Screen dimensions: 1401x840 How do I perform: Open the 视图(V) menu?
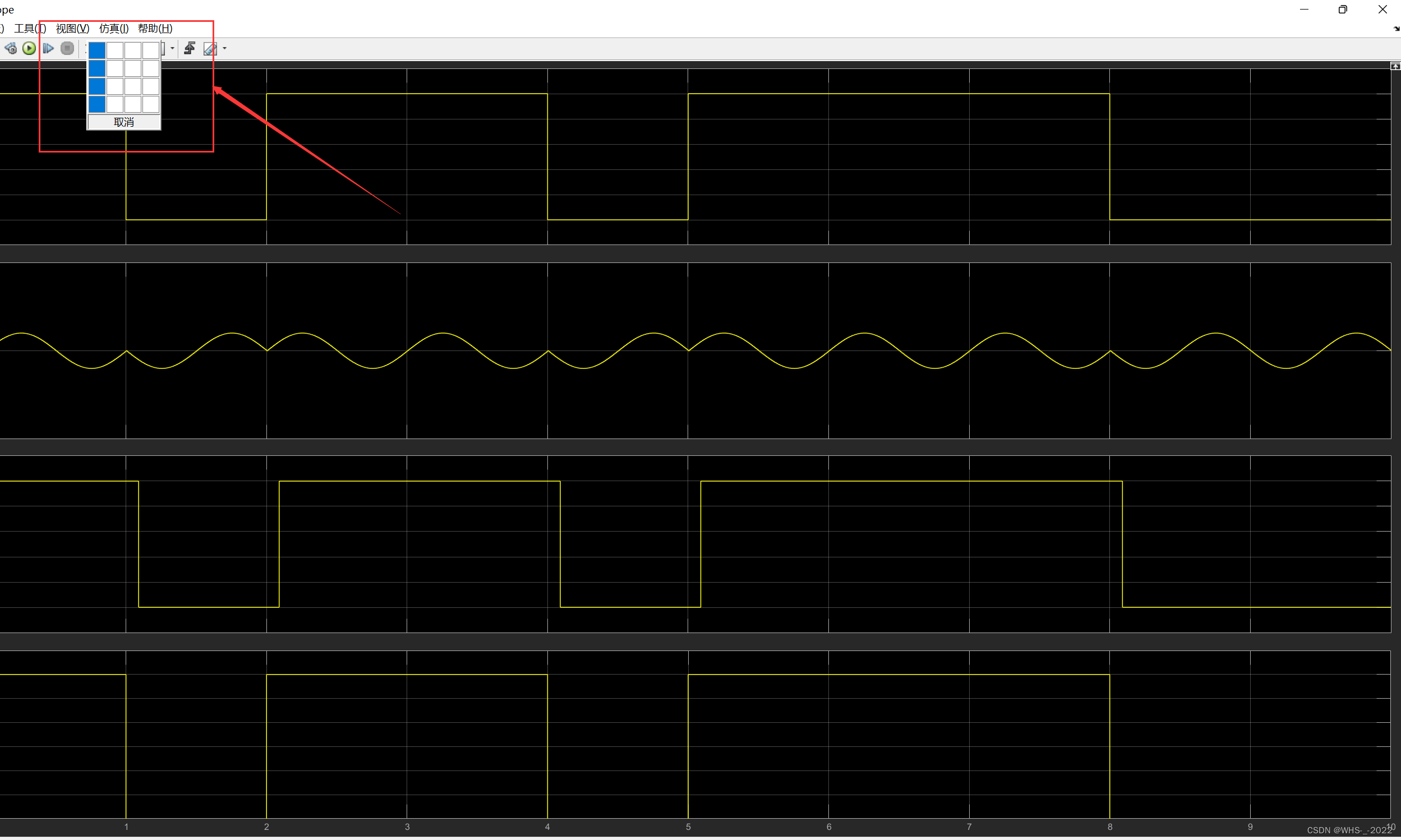tap(72, 28)
